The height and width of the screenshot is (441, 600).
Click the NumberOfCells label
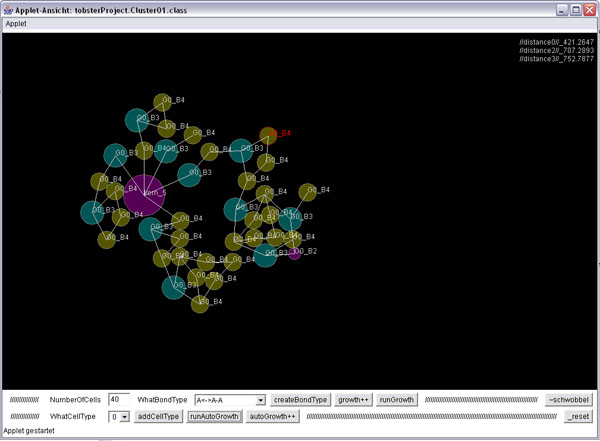(75, 400)
